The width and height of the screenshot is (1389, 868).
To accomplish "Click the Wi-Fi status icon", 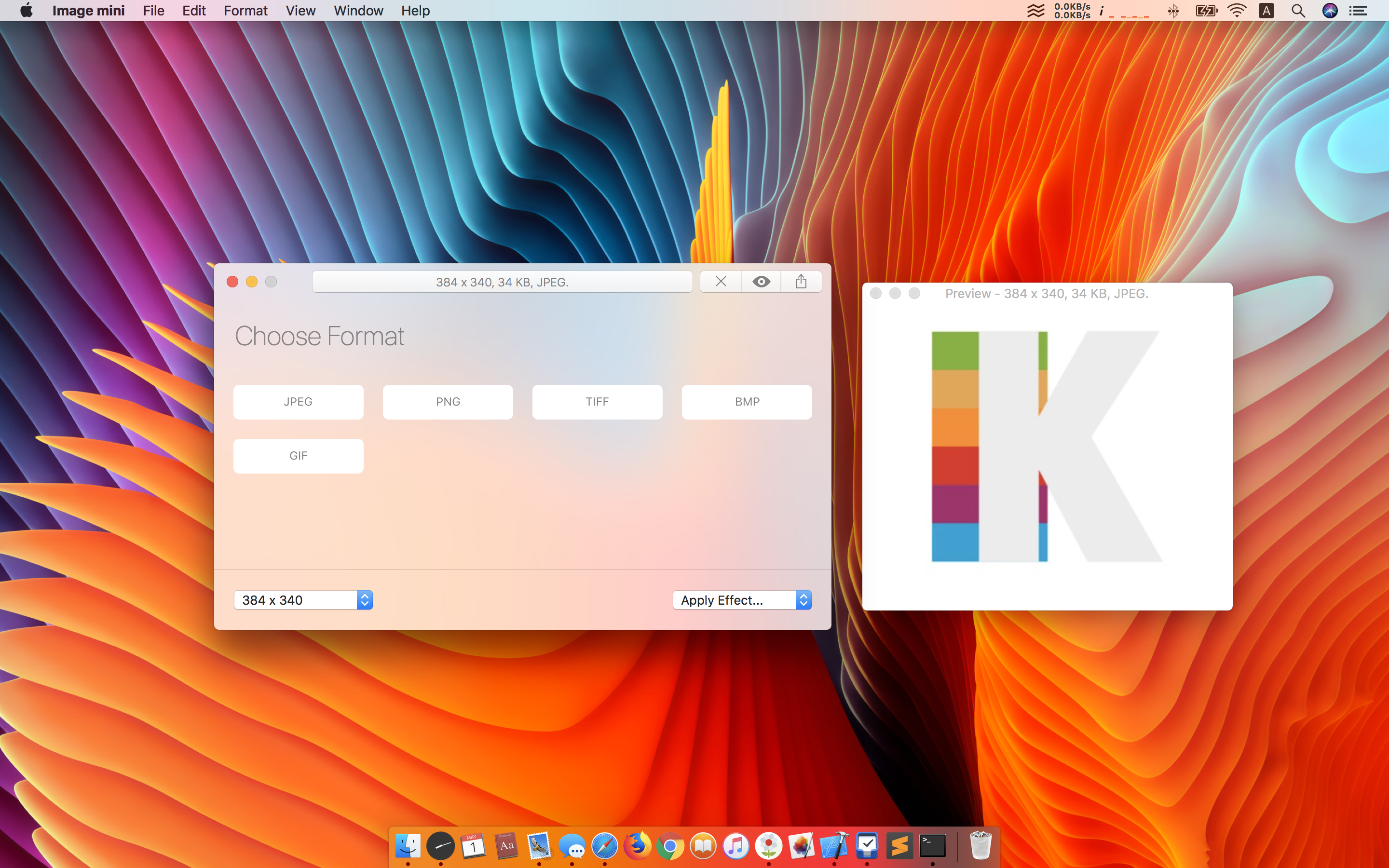I will coord(1237,11).
